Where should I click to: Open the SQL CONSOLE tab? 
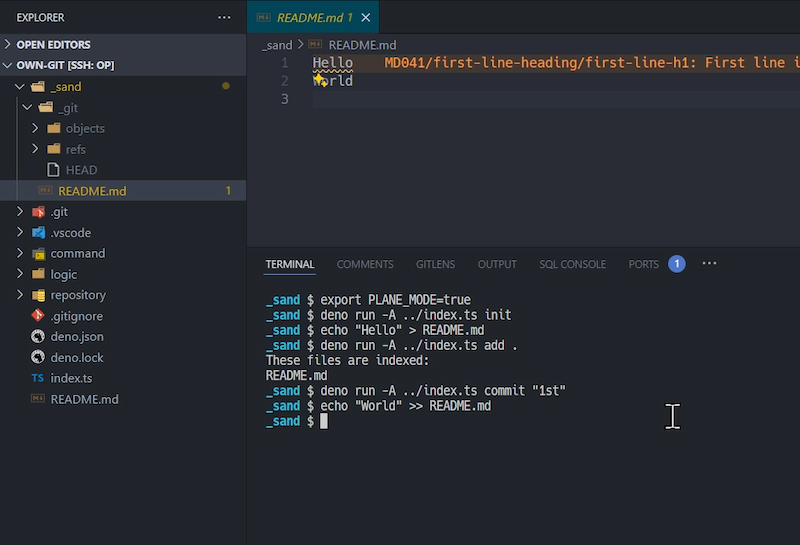coord(572,264)
